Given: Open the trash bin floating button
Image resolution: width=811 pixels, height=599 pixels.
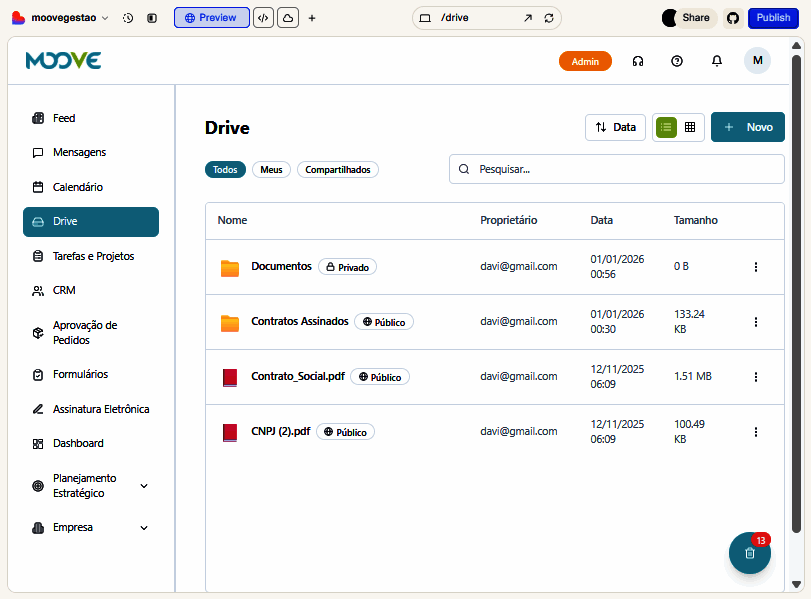Looking at the screenshot, I should [749, 553].
